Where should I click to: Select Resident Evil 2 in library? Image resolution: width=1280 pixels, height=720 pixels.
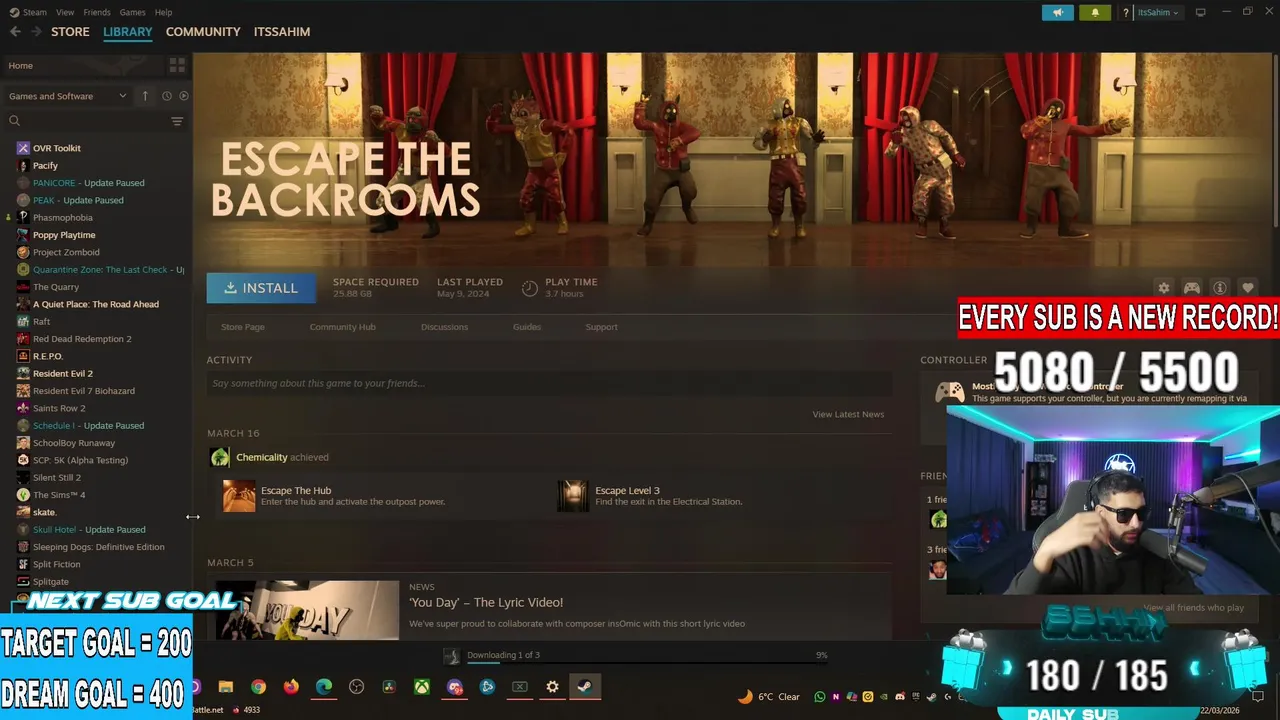coord(62,374)
